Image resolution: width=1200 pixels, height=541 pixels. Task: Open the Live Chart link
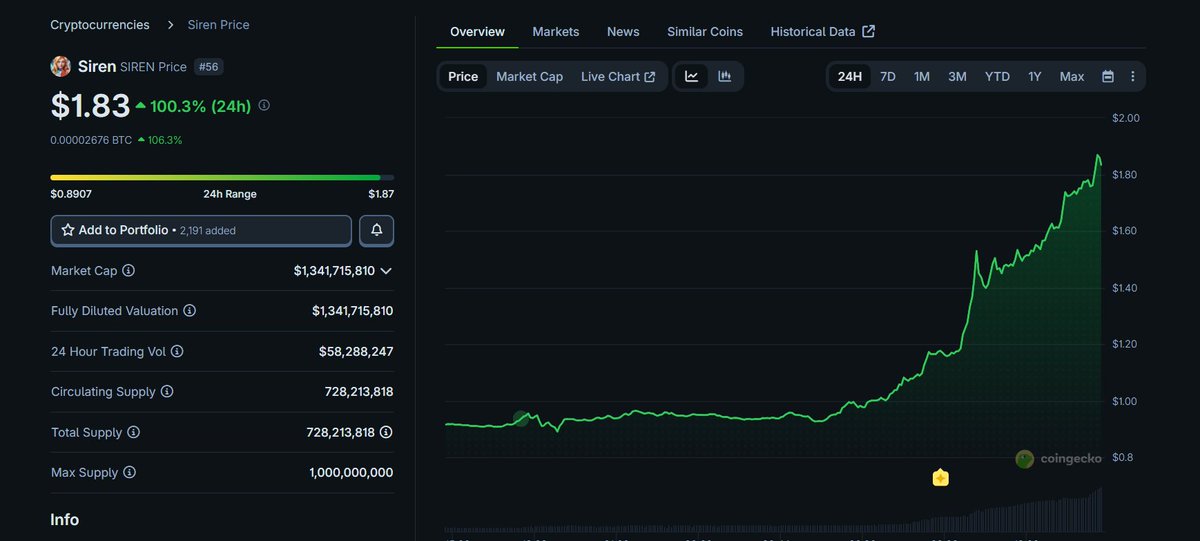[x=618, y=76]
